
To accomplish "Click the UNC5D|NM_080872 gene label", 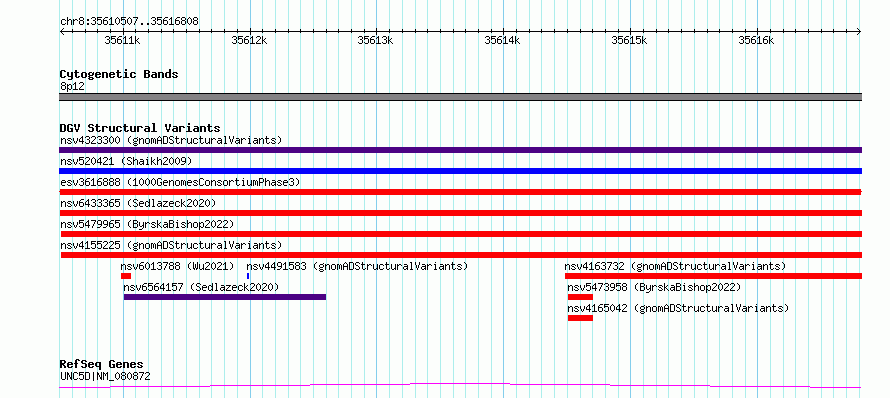I will 105,376.
